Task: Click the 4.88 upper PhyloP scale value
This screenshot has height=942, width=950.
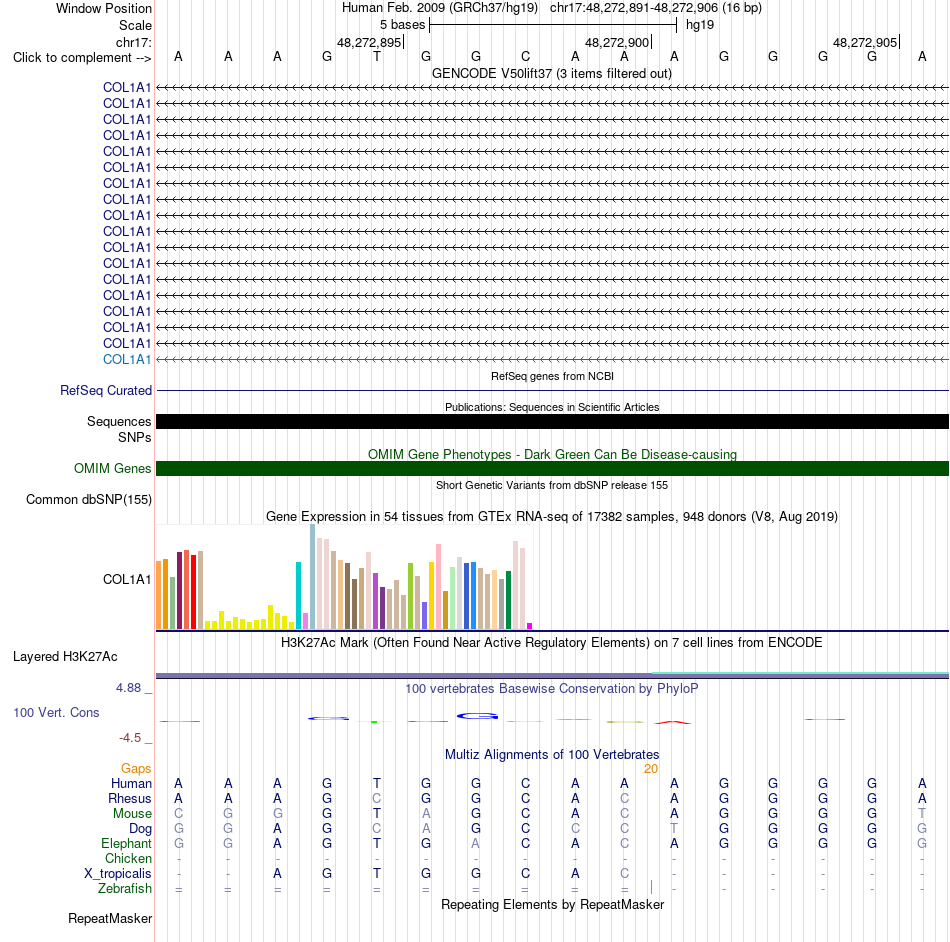Action: click(x=128, y=688)
